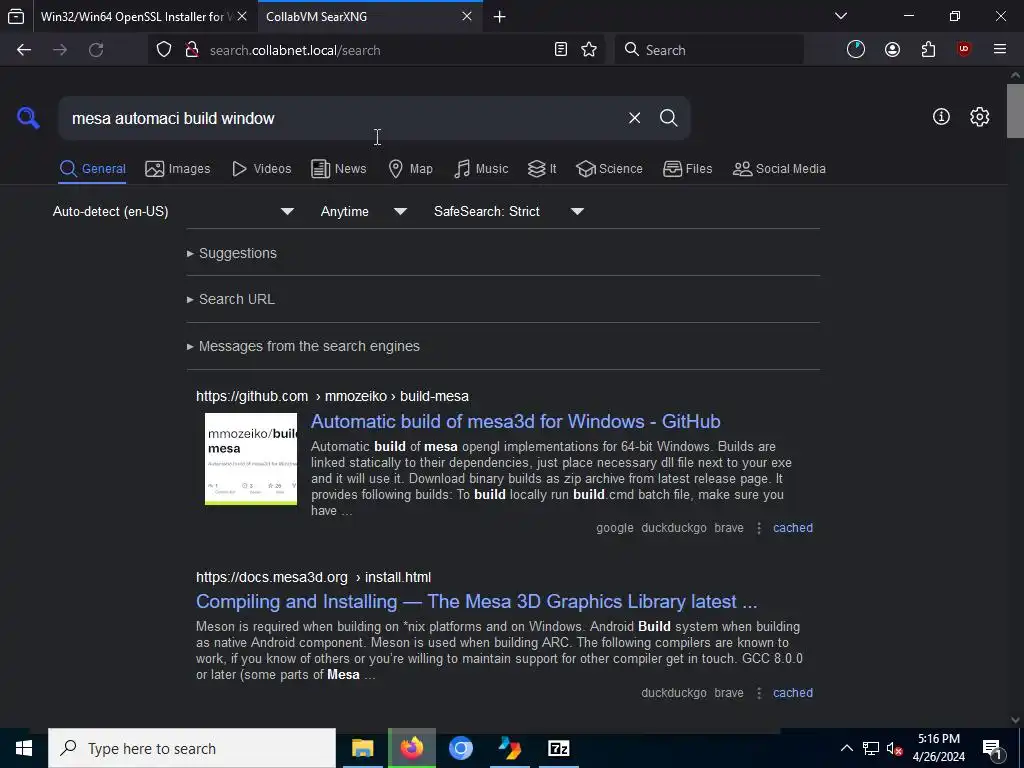Switch to Social Media category
1024x768 pixels.
click(x=779, y=168)
